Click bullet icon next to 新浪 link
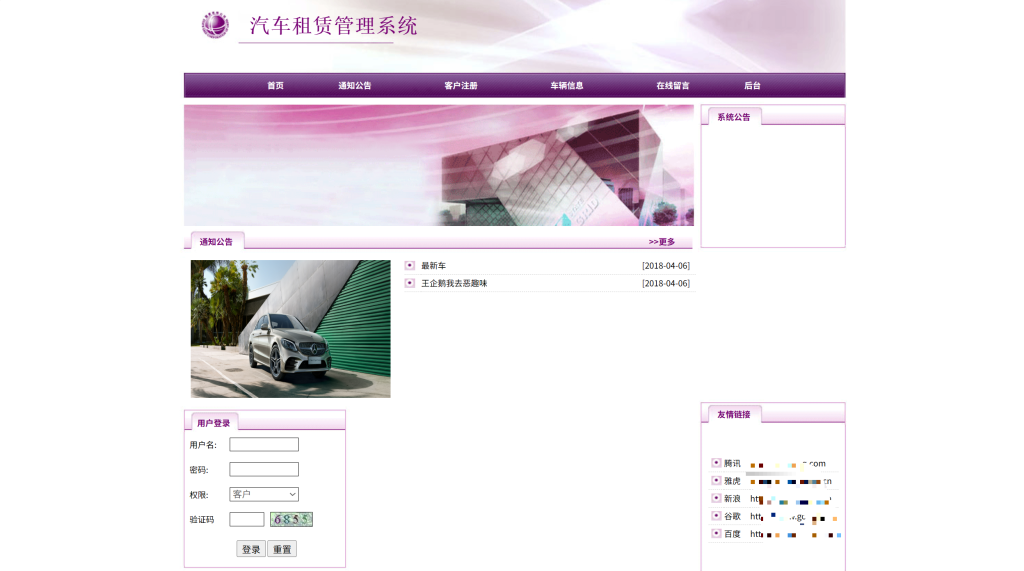Screen dimensions: 1024x571 click(x=716, y=498)
